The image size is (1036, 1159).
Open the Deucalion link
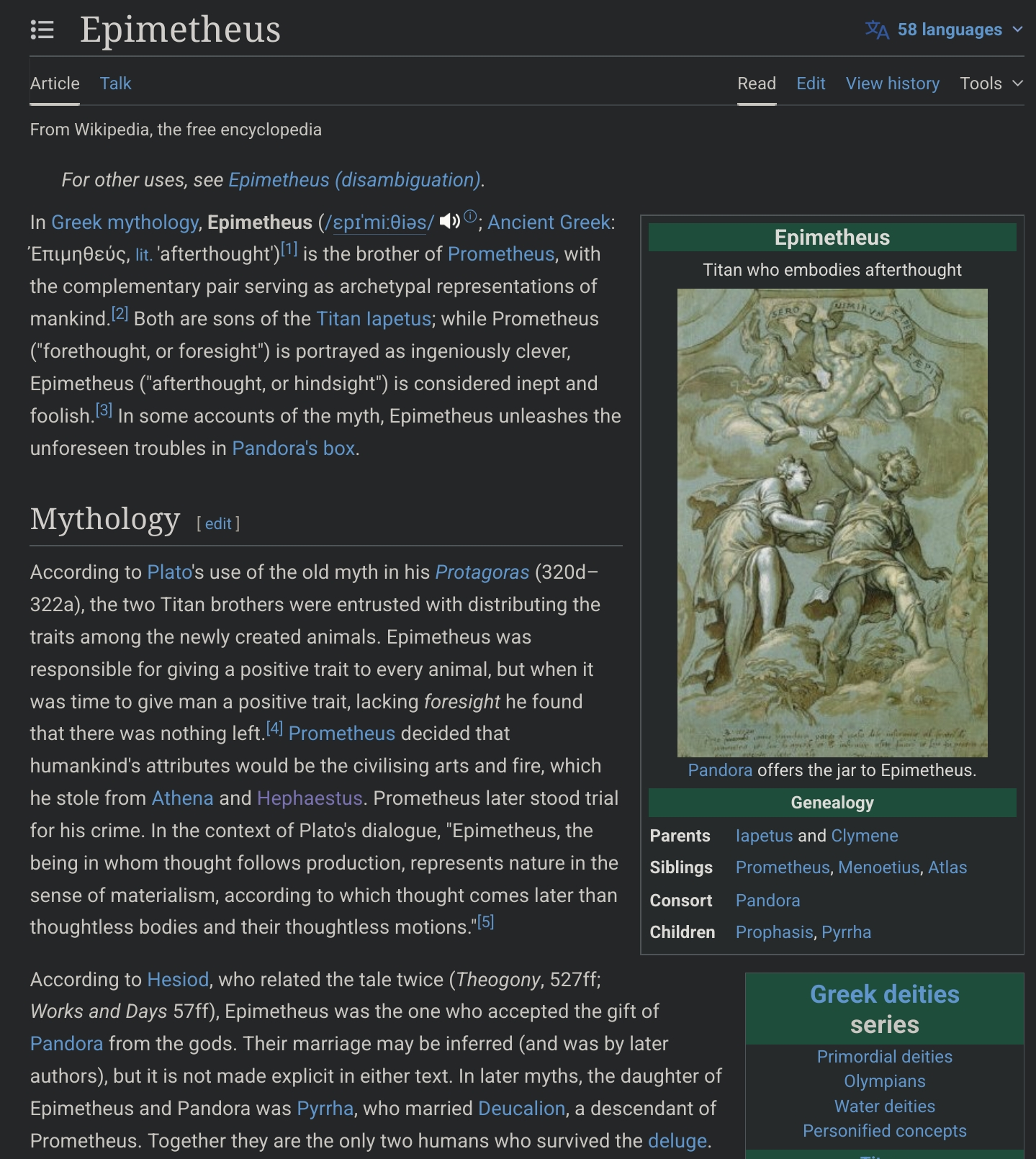coord(521,1109)
